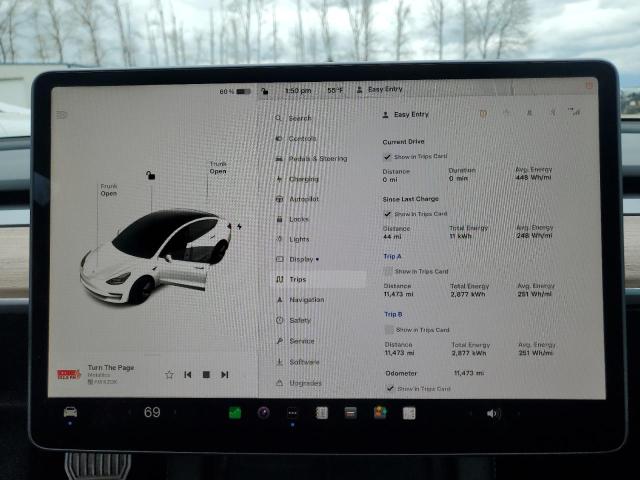640x480 pixels.
Task: Tap the unlock padlock icon above the car
Action: (x=151, y=176)
